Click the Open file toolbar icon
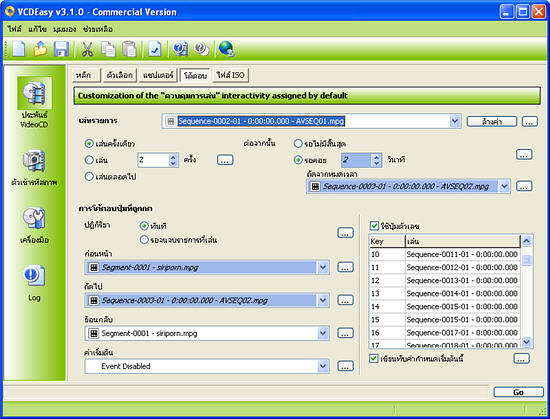 (40, 48)
